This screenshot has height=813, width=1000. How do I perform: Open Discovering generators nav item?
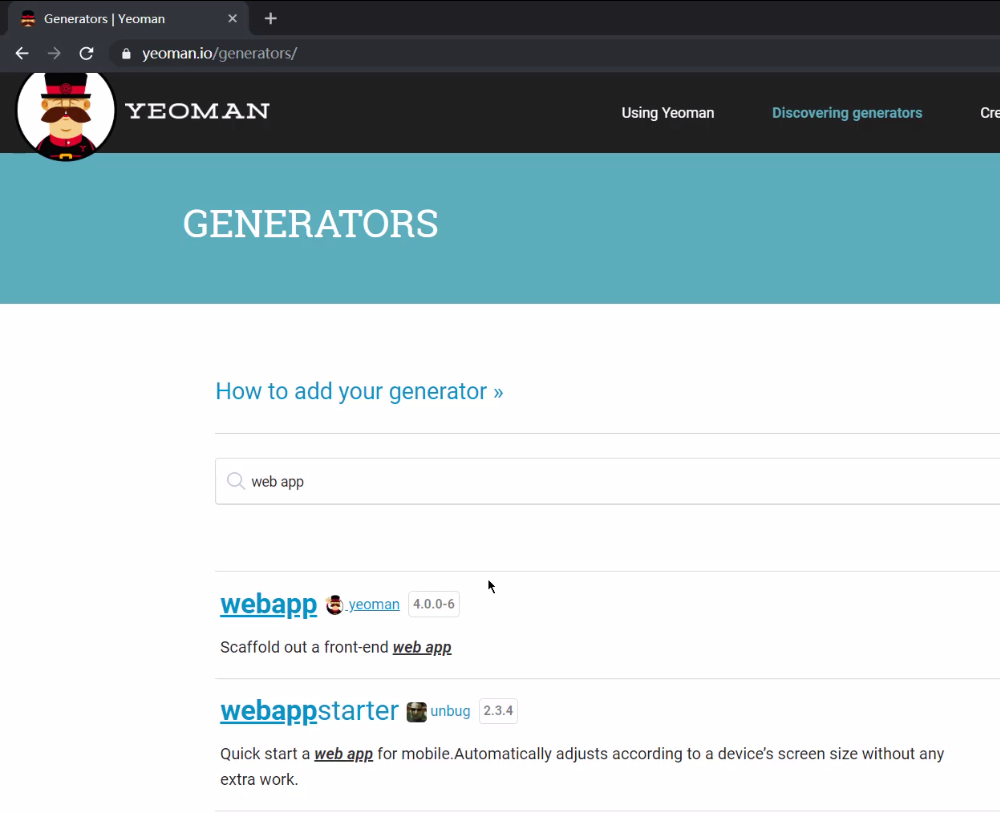point(847,113)
